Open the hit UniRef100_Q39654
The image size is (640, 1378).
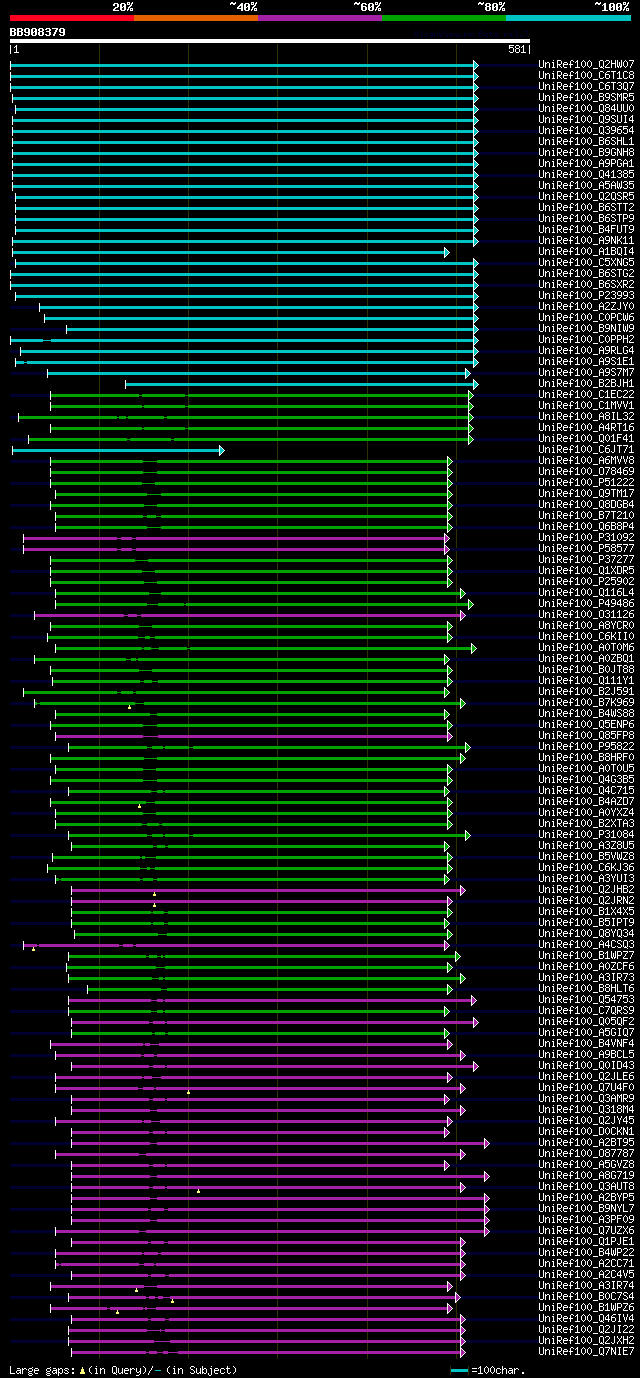click(586, 131)
